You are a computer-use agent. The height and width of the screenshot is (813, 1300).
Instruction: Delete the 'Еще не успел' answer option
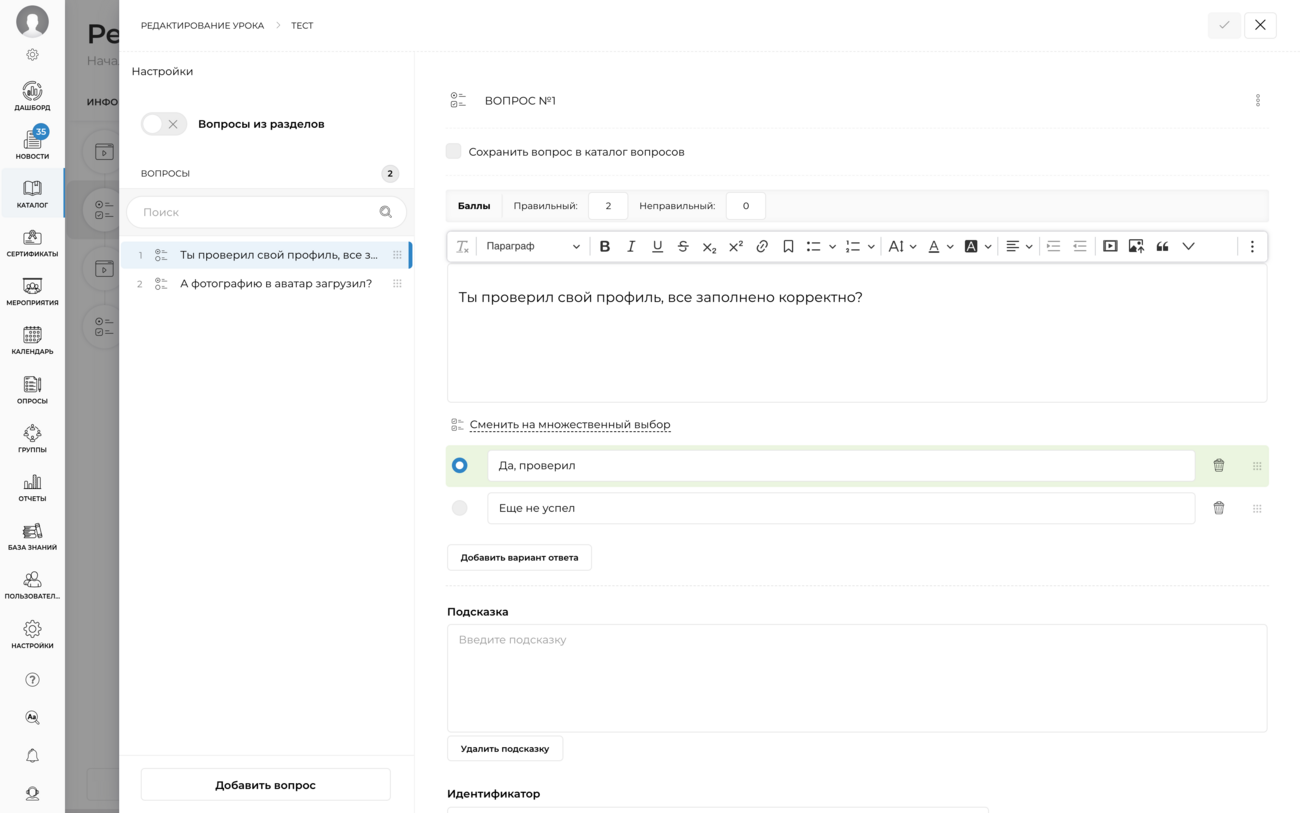[1218, 508]
